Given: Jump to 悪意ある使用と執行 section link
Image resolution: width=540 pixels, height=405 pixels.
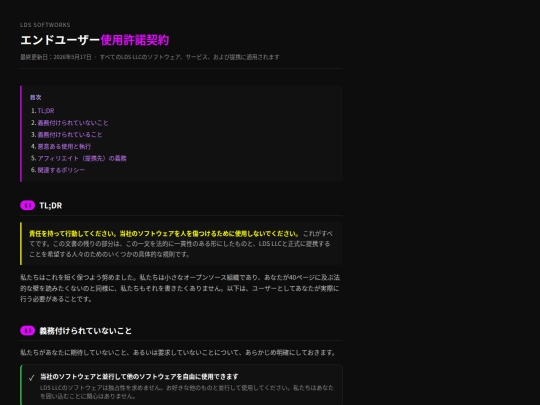Looking at the screenshot, I should (64, 146).
